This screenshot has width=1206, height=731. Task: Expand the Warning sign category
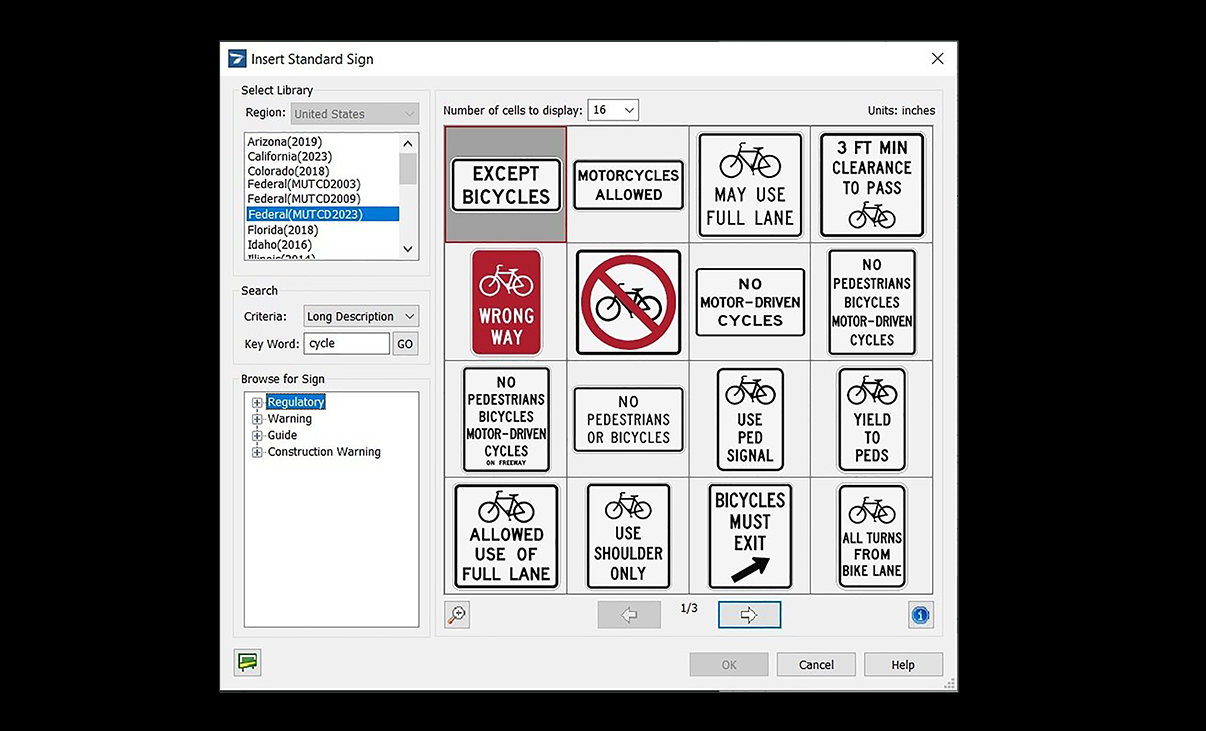click(x=257, y=419)
